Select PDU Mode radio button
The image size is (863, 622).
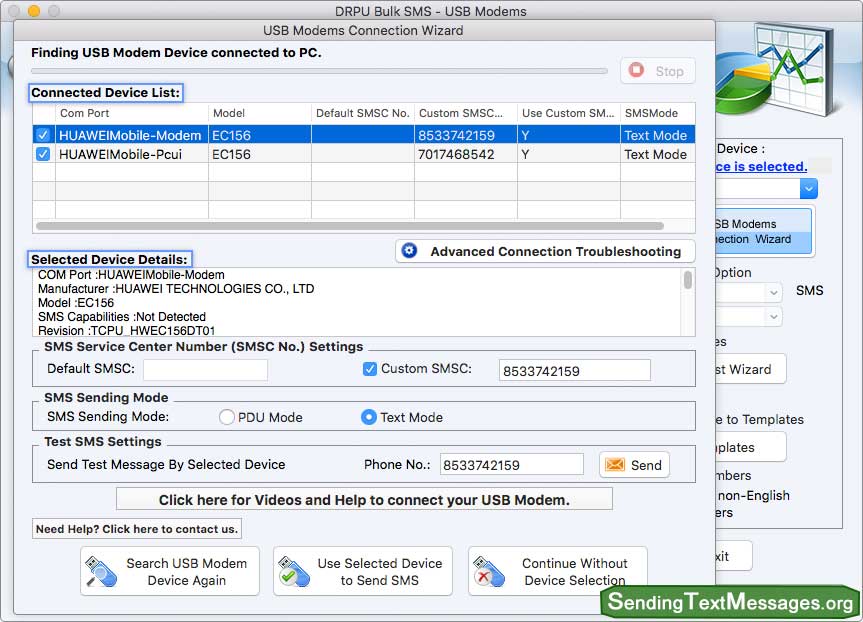(227, 417)
